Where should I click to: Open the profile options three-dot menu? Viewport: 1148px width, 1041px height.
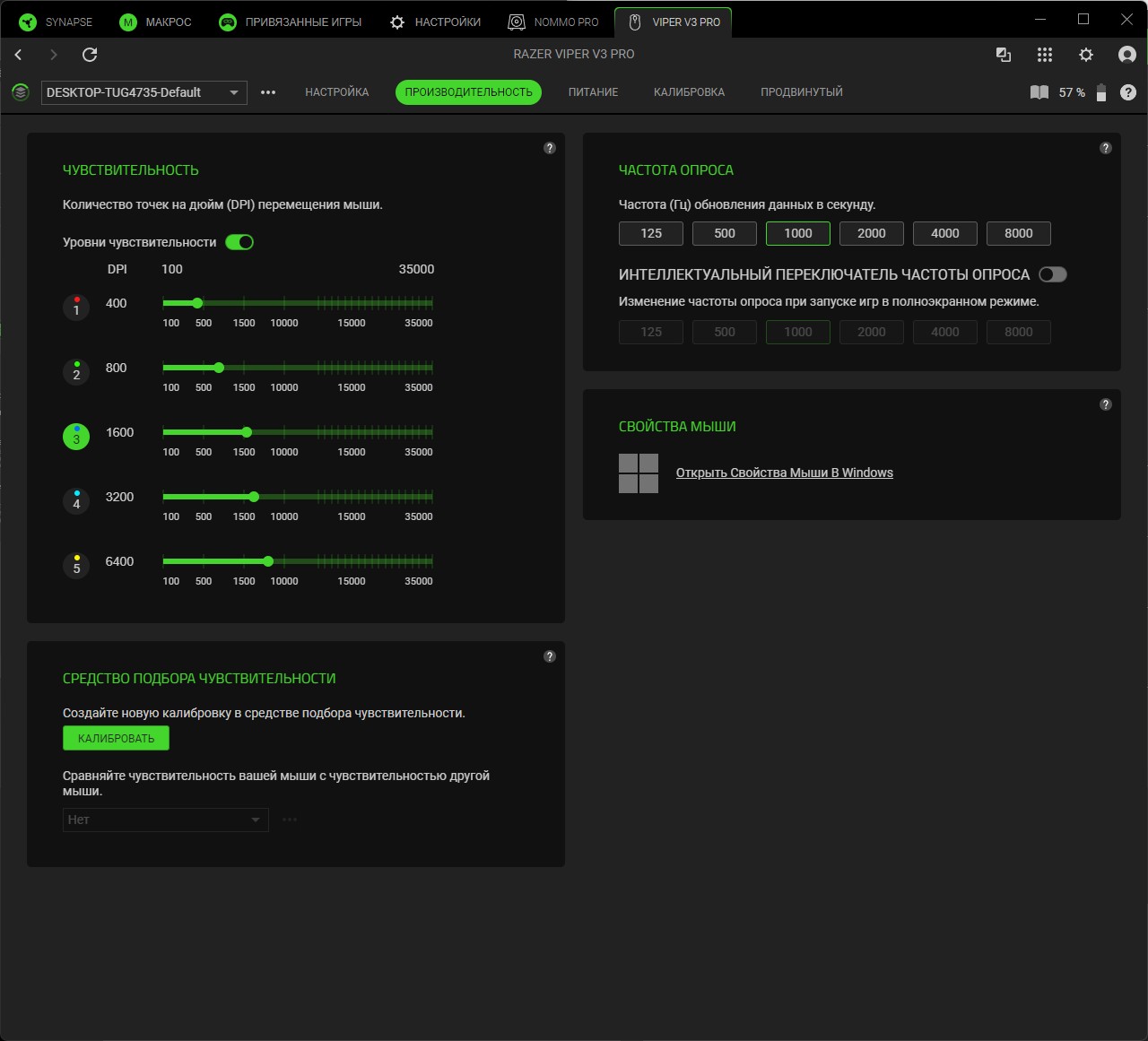coord(268,92)
